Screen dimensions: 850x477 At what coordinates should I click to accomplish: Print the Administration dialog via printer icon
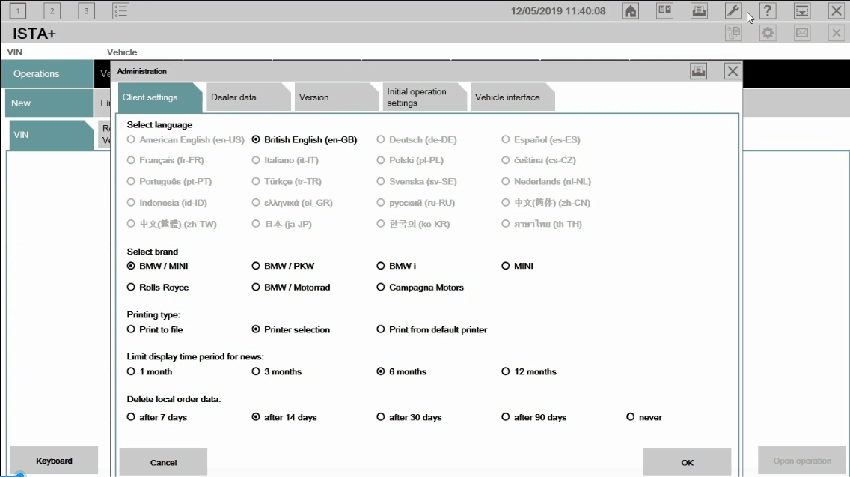[x=698, y=71]
